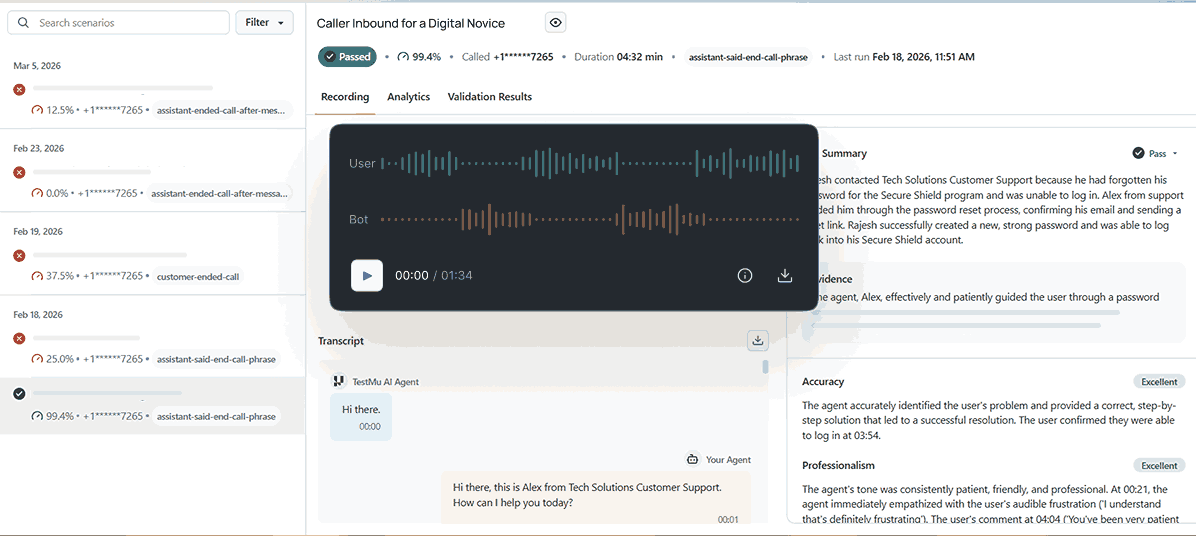Click the Duration 04:32 min label

pyautogui.click(x=619, y=56)
